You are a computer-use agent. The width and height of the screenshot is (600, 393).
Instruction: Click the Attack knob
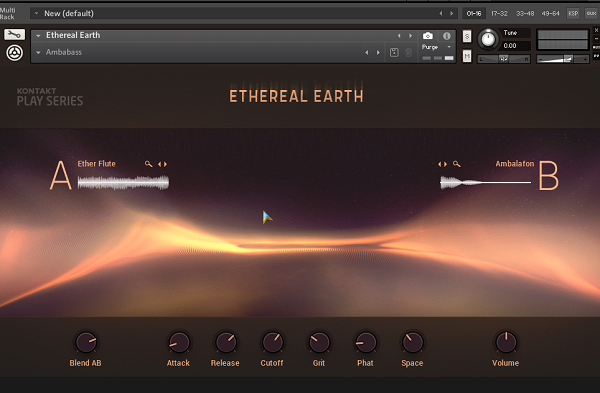click(x=179, y=342)
